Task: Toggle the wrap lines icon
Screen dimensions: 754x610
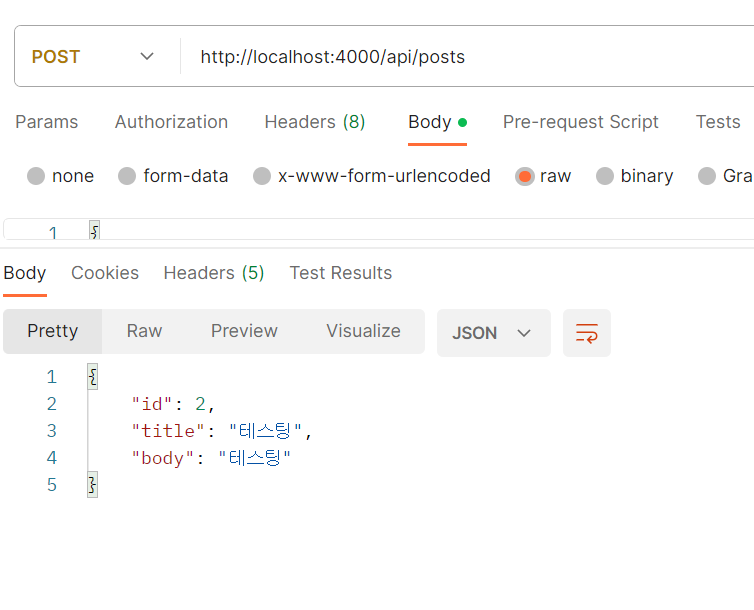Action: click(587, 333)
